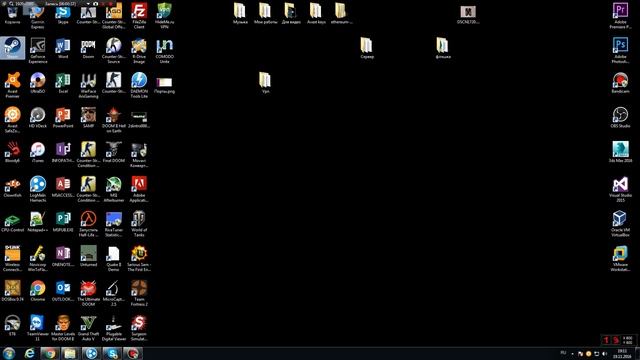This screenshot has height=360, width=640.
Task: Launch Microsoft Word from desktop shortcut
Action: 63,48
